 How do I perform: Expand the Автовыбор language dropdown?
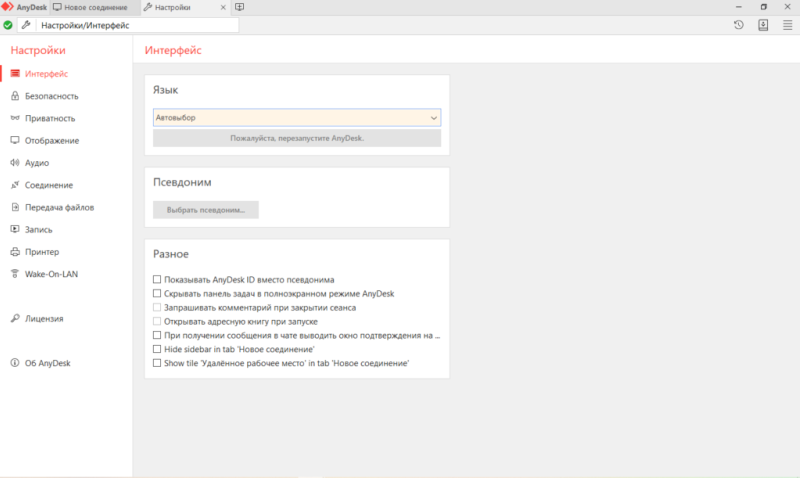pyautogui.click(x=297, y=117)
